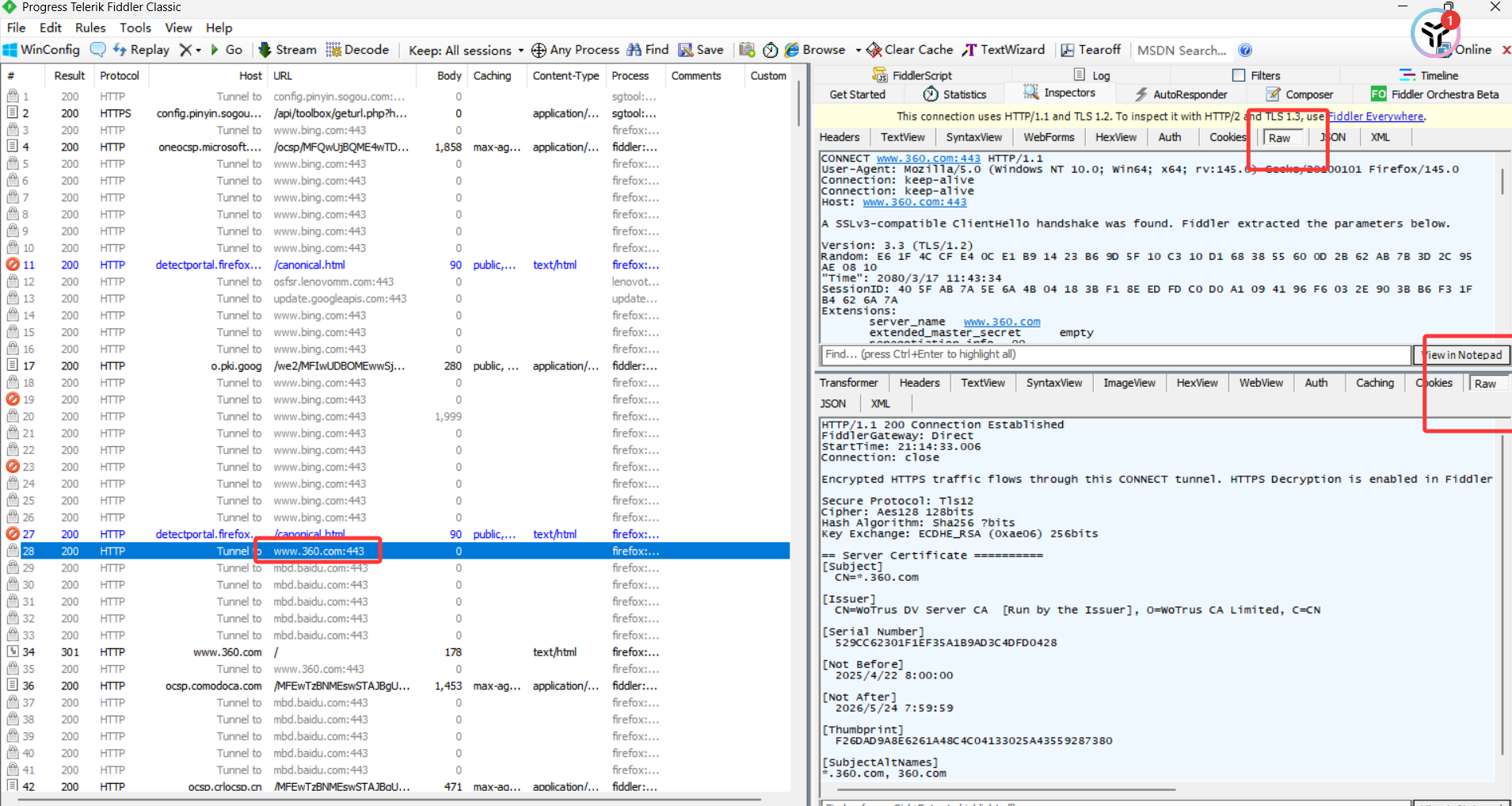
Task: Click the Any Process target icon
Action: pyautogui.click(x=539, y=50)
